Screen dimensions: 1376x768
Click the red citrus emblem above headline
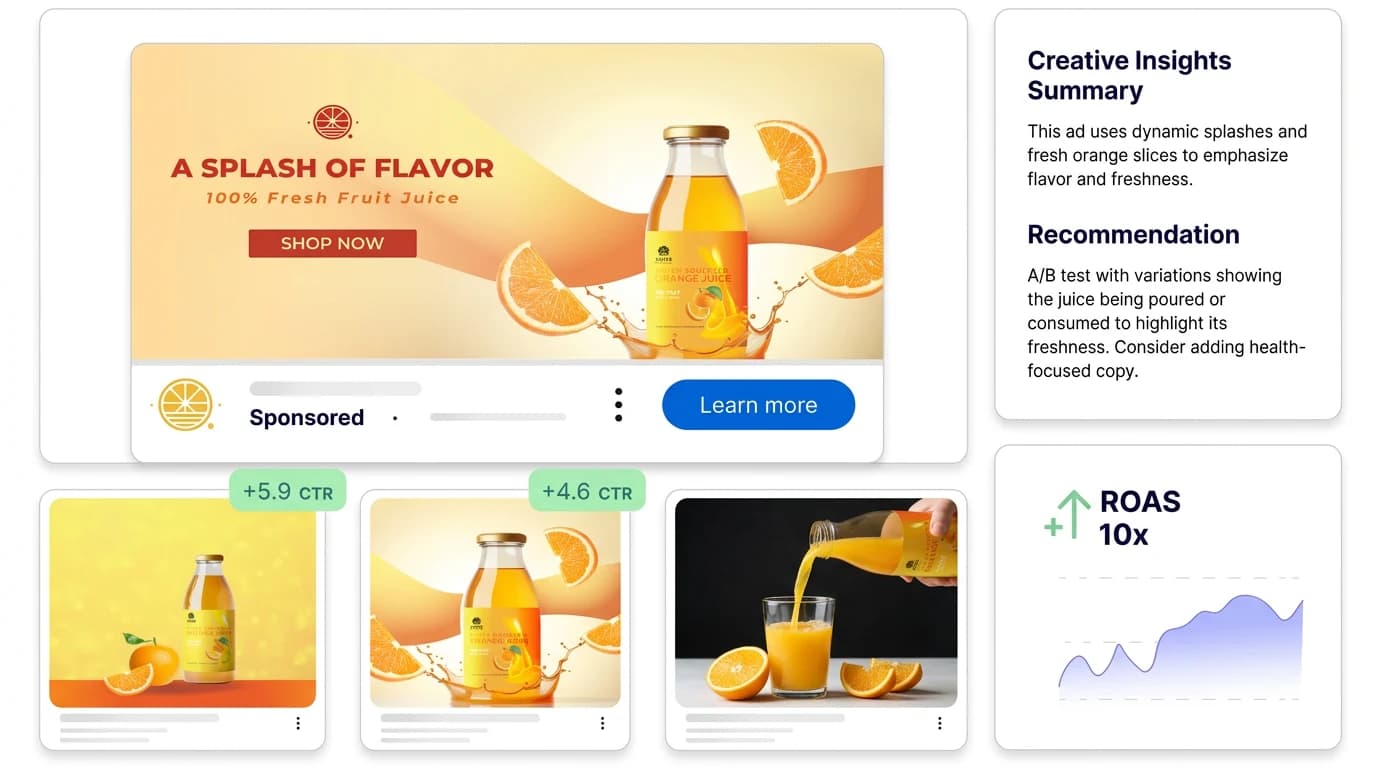(x=332, y=122)
